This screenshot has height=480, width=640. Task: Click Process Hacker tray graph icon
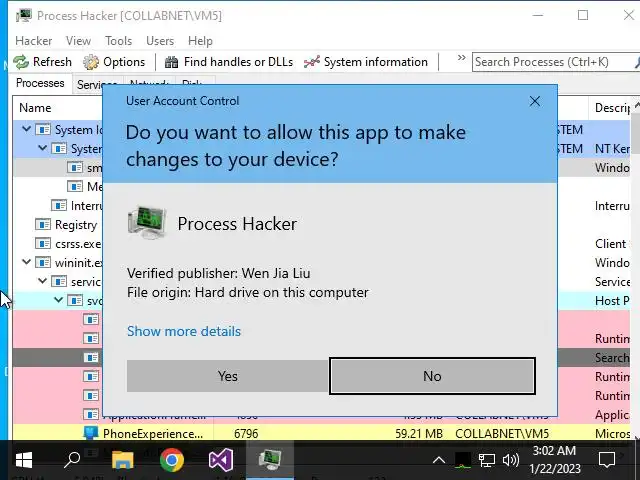[x=462, y=460]
